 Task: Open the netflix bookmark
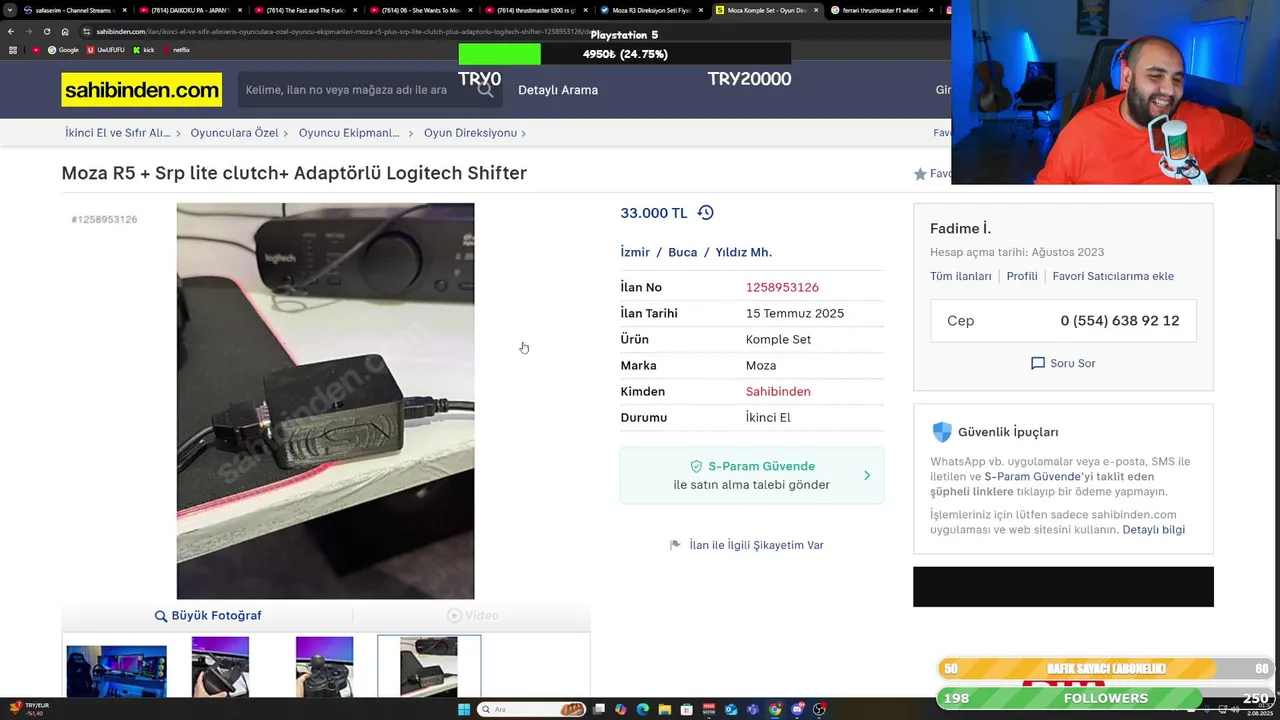click(176, 50)
